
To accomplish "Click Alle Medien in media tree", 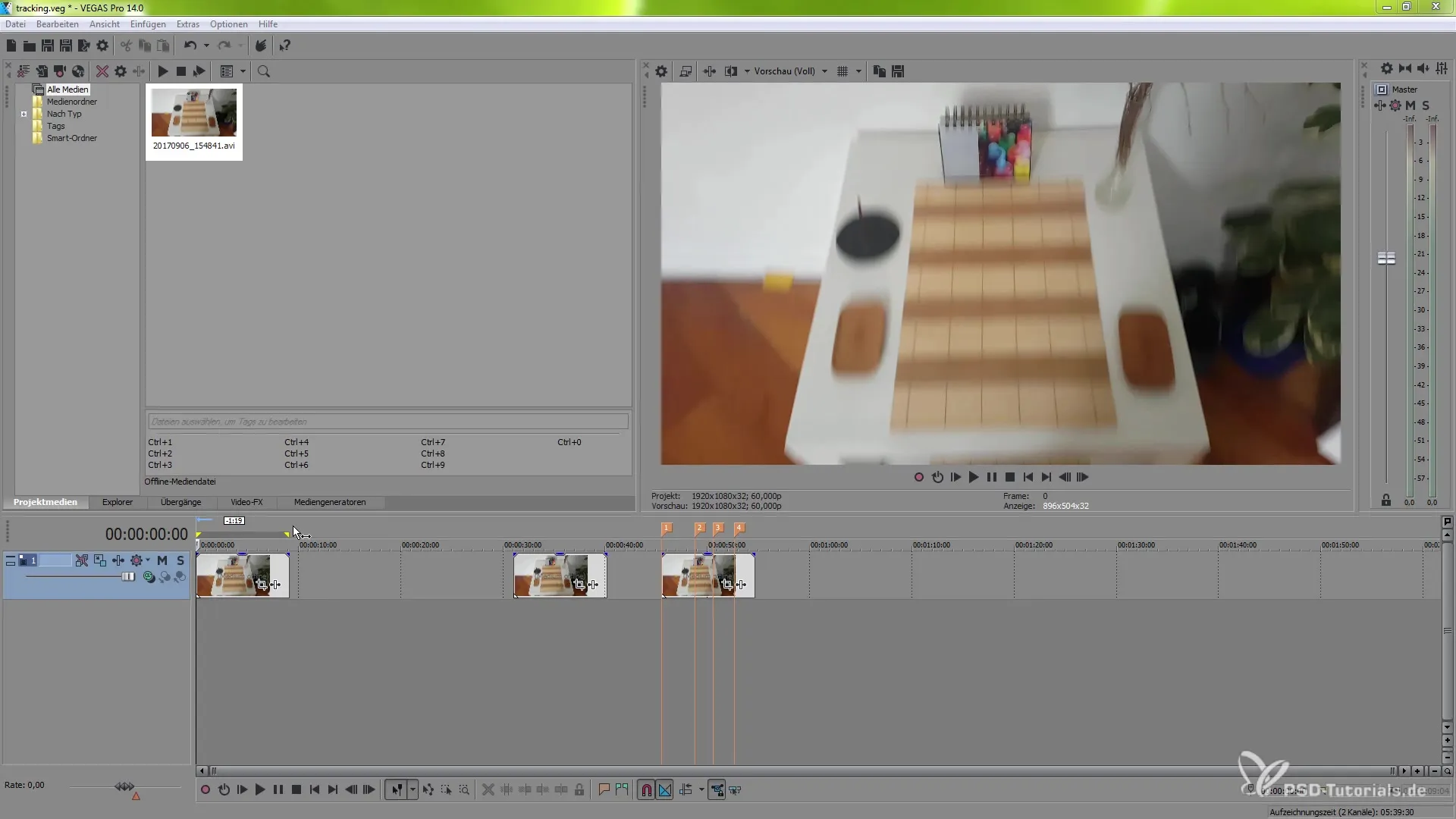I will pos(67,89).
